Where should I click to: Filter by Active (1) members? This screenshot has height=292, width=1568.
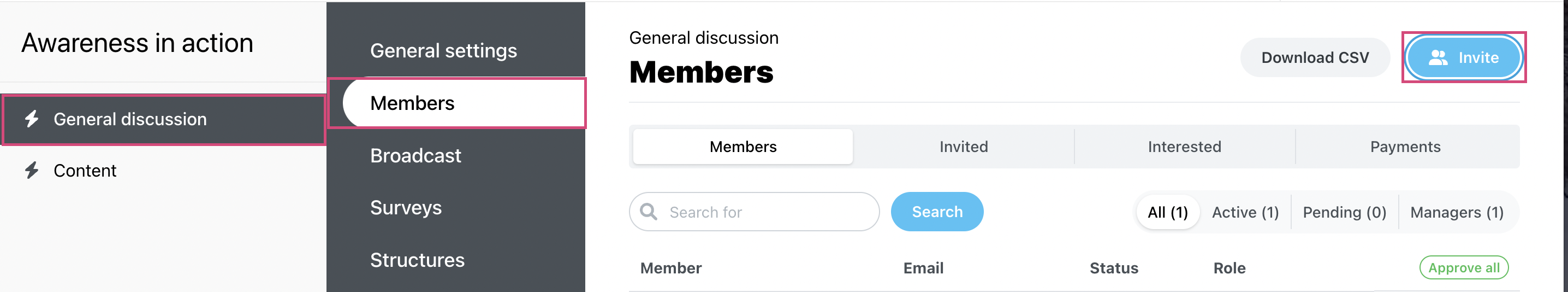pos(1245,212)
